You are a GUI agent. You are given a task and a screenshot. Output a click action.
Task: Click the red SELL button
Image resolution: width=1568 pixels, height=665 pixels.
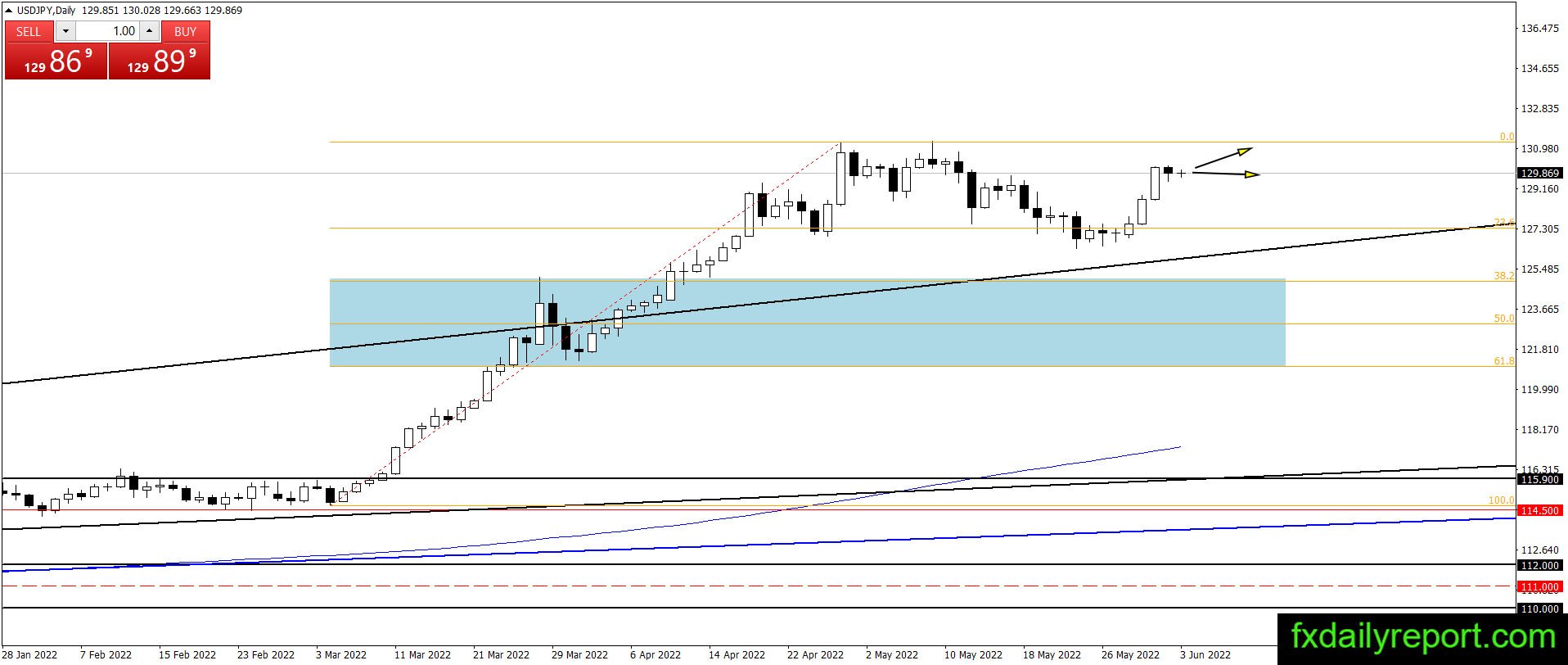[x=29, y=31]
